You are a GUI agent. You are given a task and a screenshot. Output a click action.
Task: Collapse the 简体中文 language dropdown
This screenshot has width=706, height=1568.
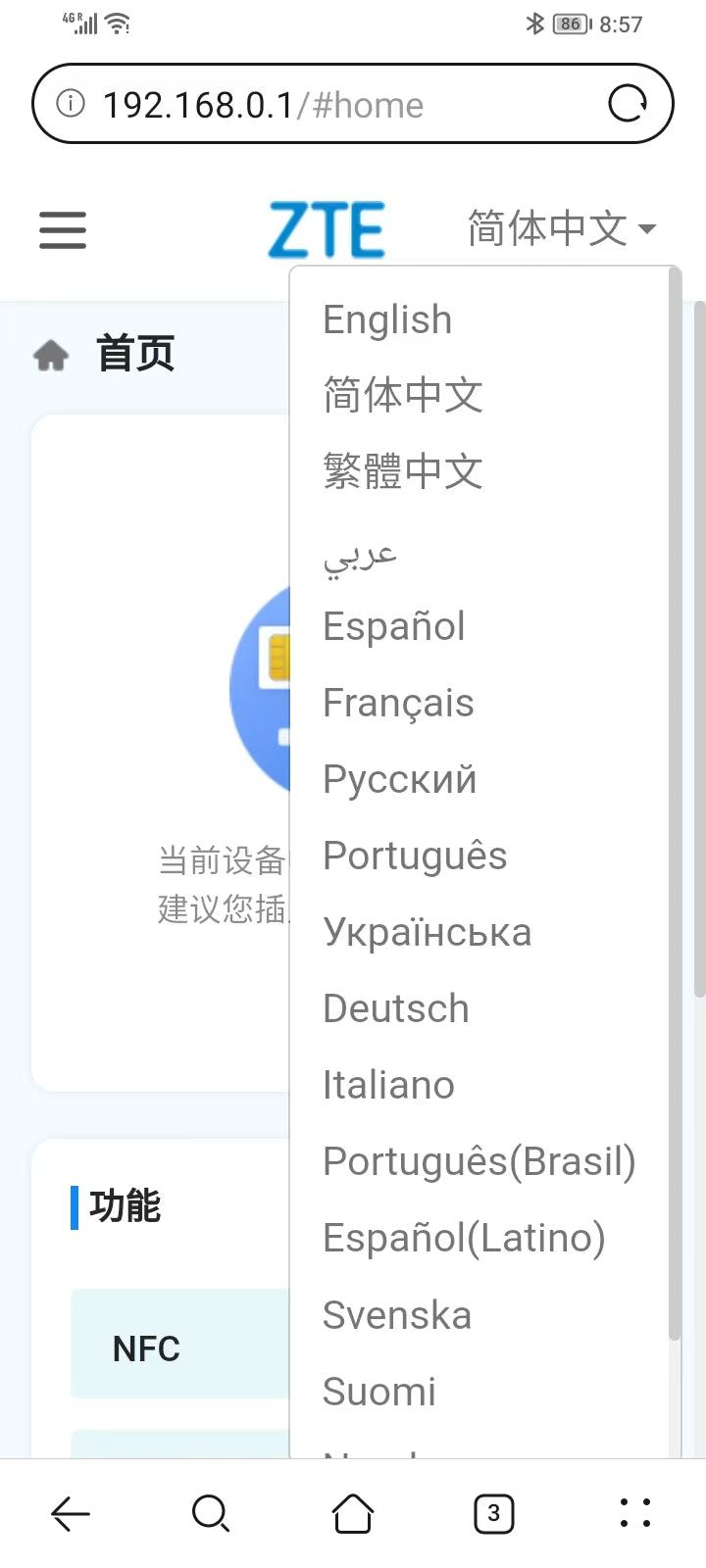561,229
